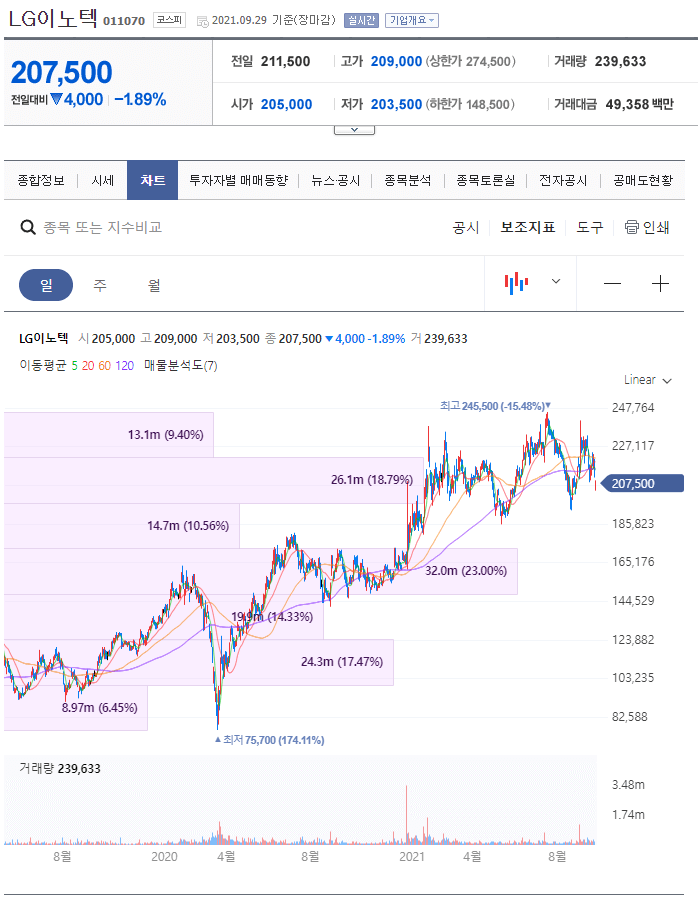Viewport: 698px width, 901px height.
Task: Expand chart type dropdown chevron
Action: click(x=556, y=282)
